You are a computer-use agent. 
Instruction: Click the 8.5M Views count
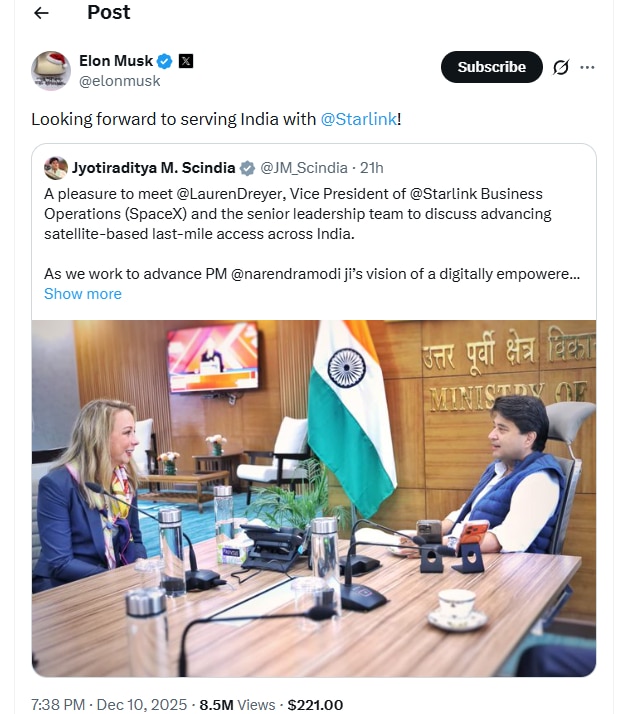coord(237,704)
